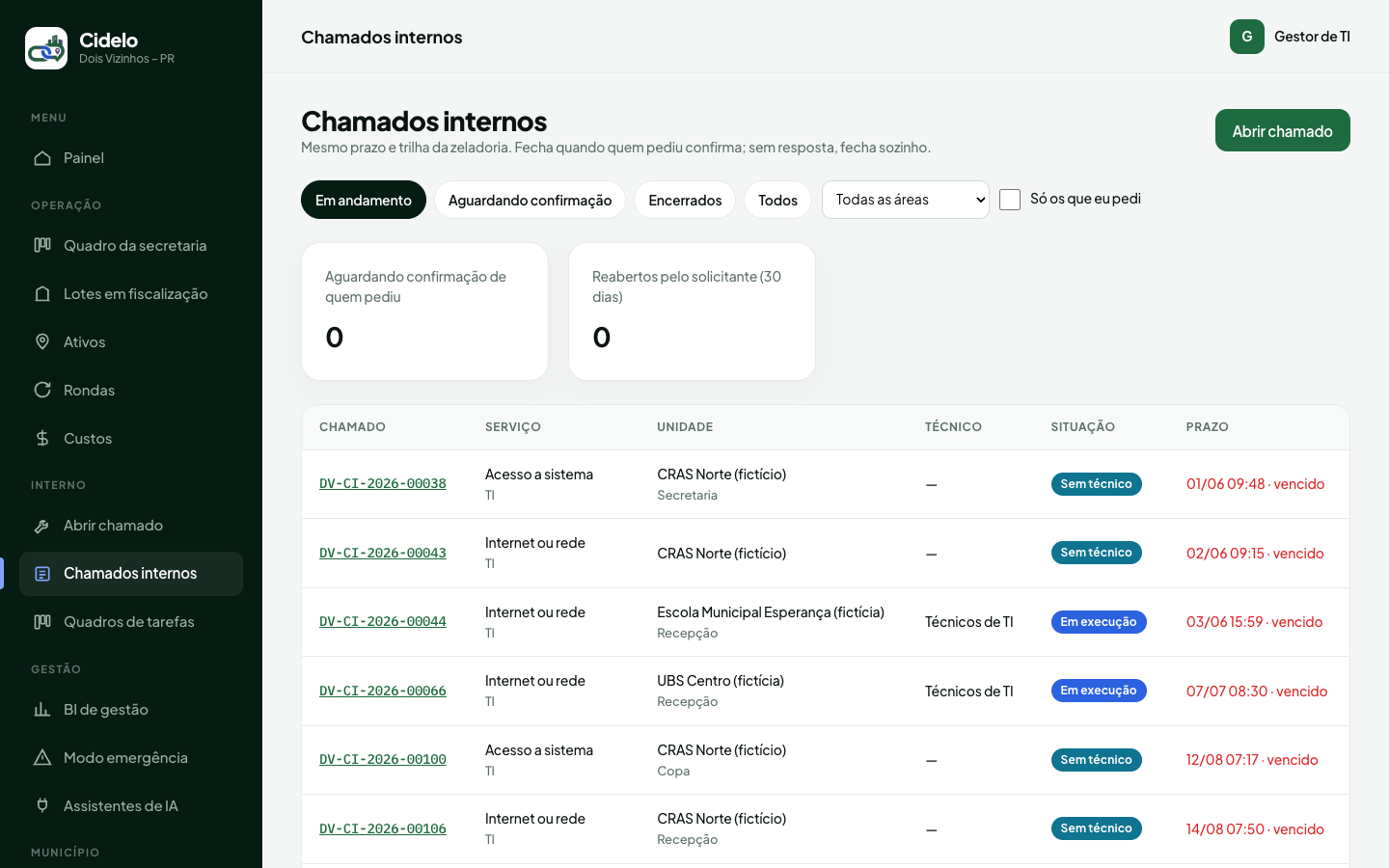Open ticket DV-CI-2026-00106
The height and width of the screenshot is (868, 1389).
(x=383, y=829)
